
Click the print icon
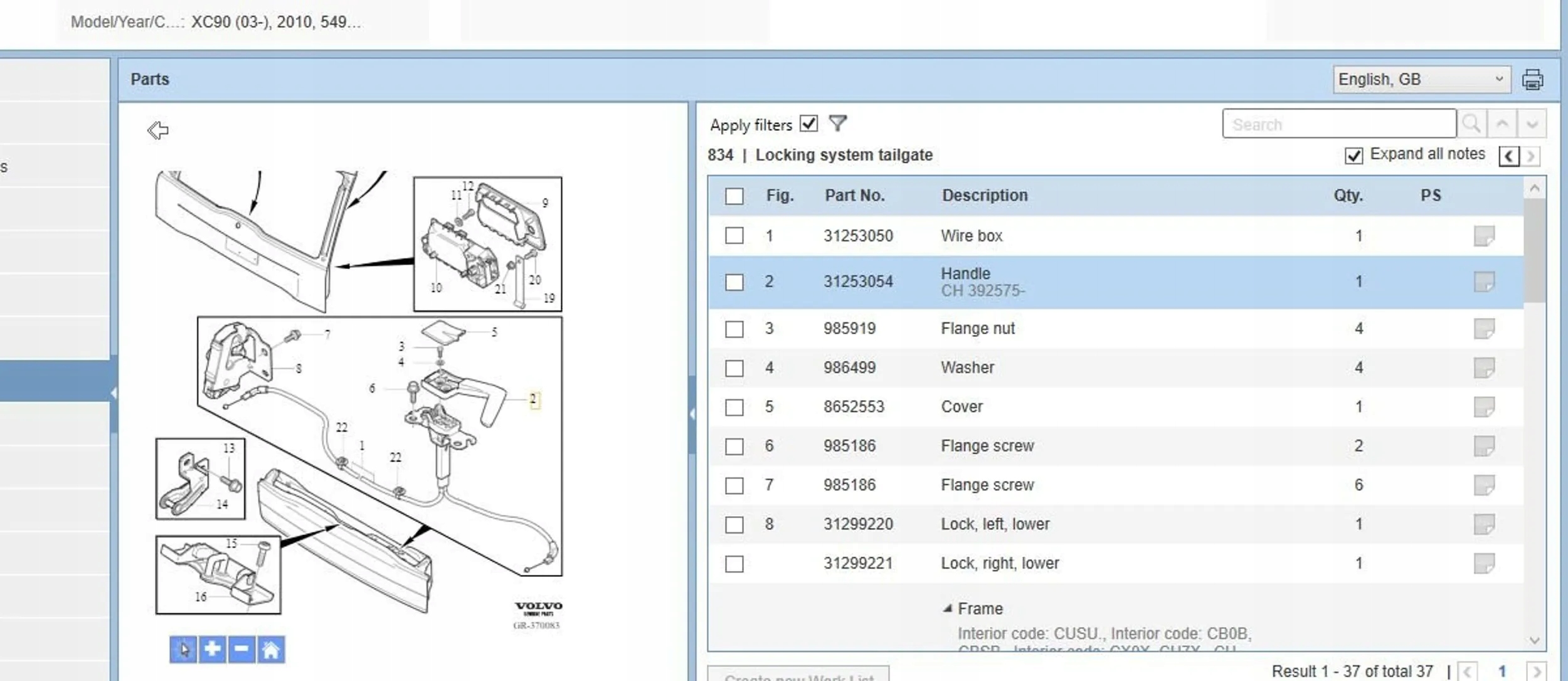point(1532,80)
